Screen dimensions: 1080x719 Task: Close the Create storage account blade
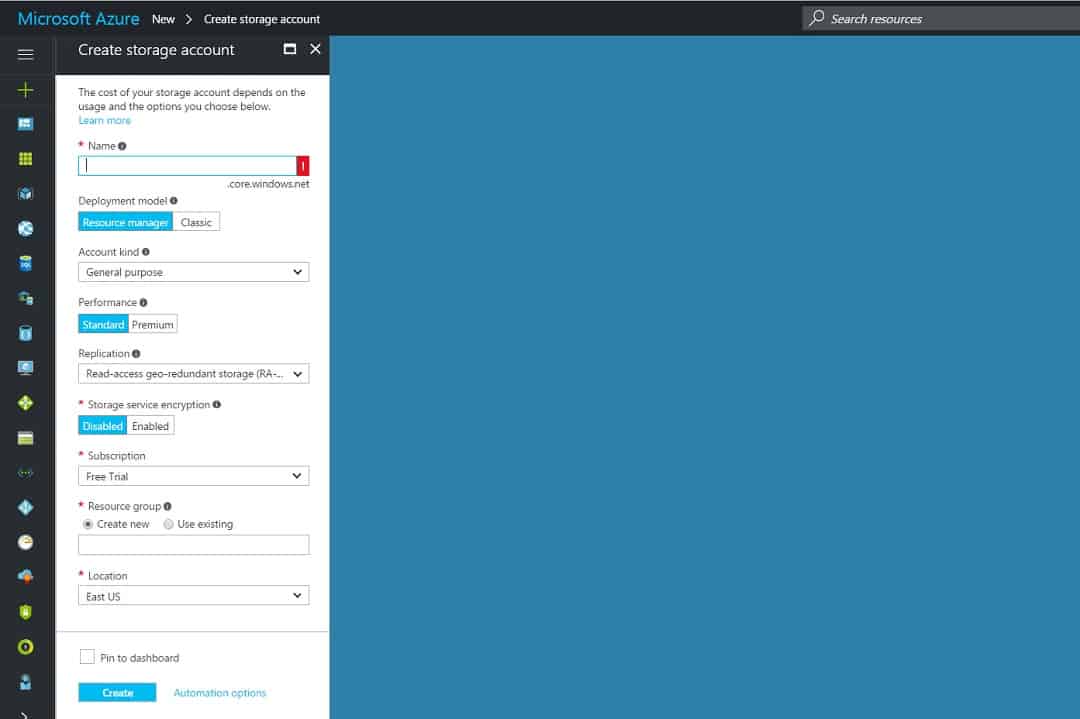(315, 49)
